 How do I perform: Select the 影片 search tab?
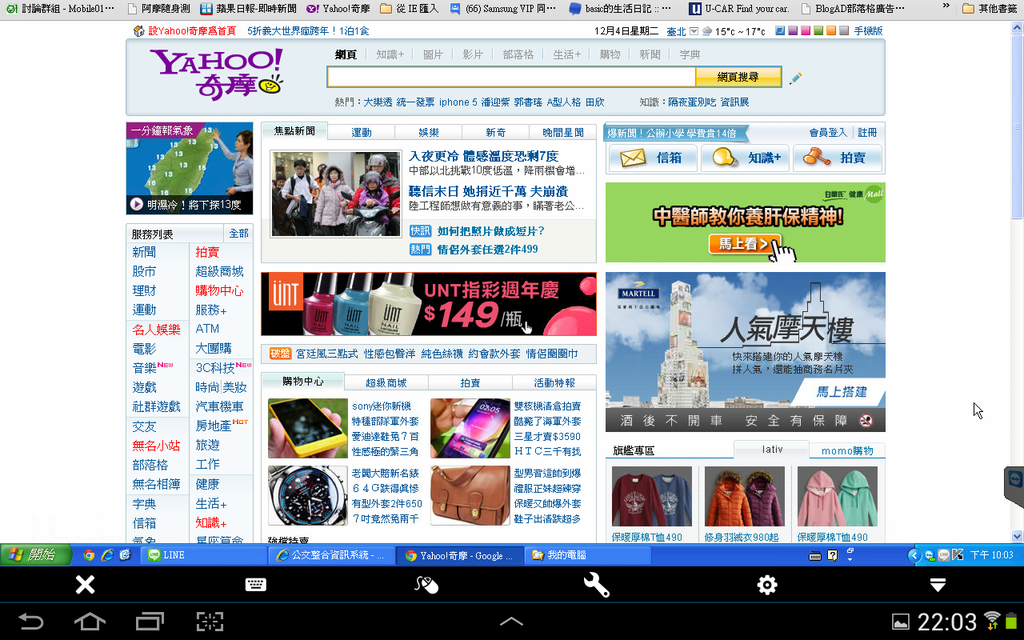tap(472, 55)
